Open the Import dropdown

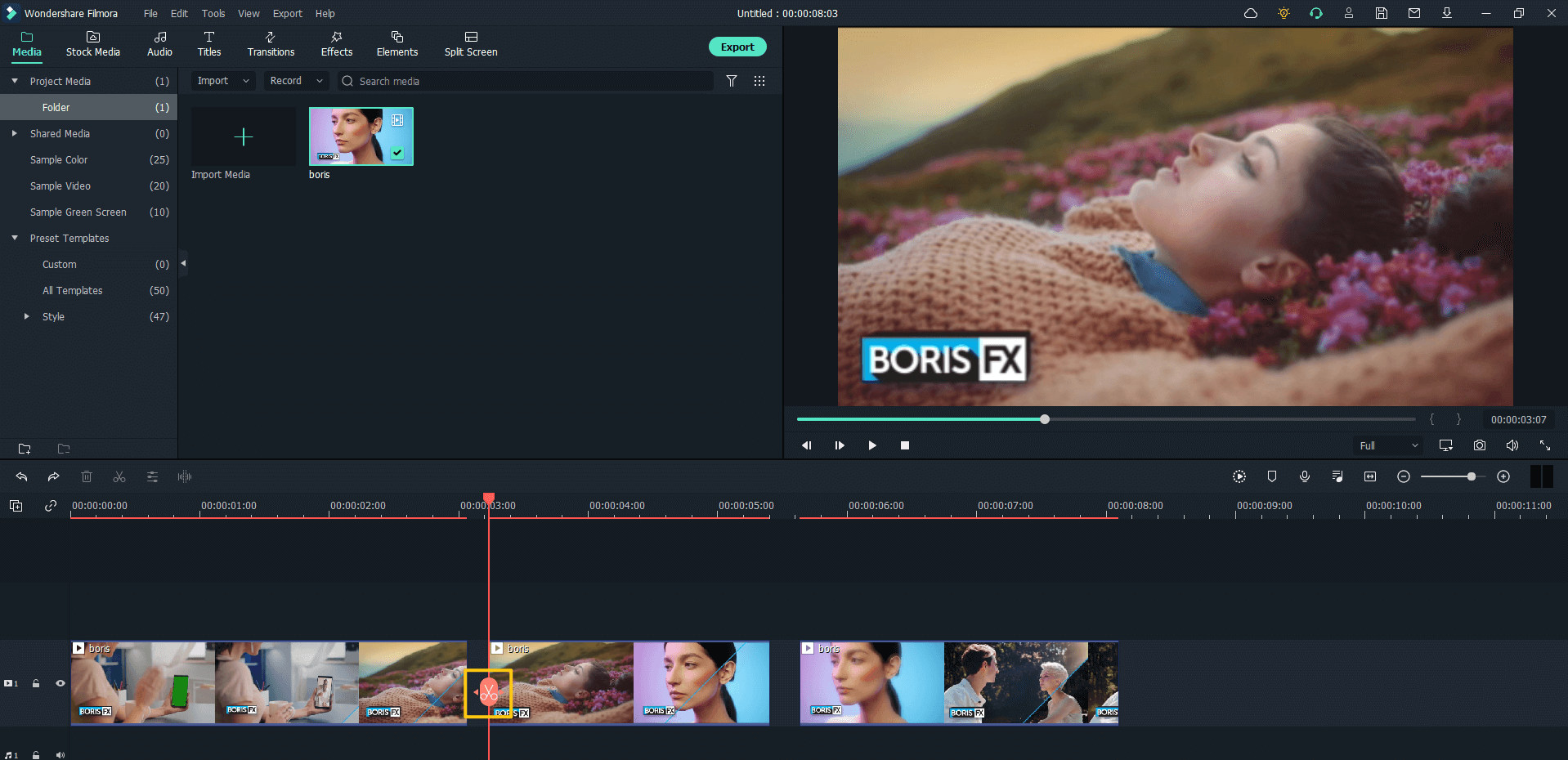tap(223, 81)
